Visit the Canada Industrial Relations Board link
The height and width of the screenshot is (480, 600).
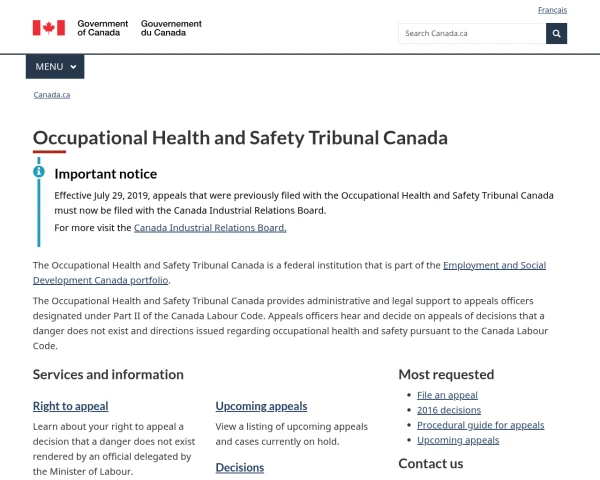[x=210, y=228]
